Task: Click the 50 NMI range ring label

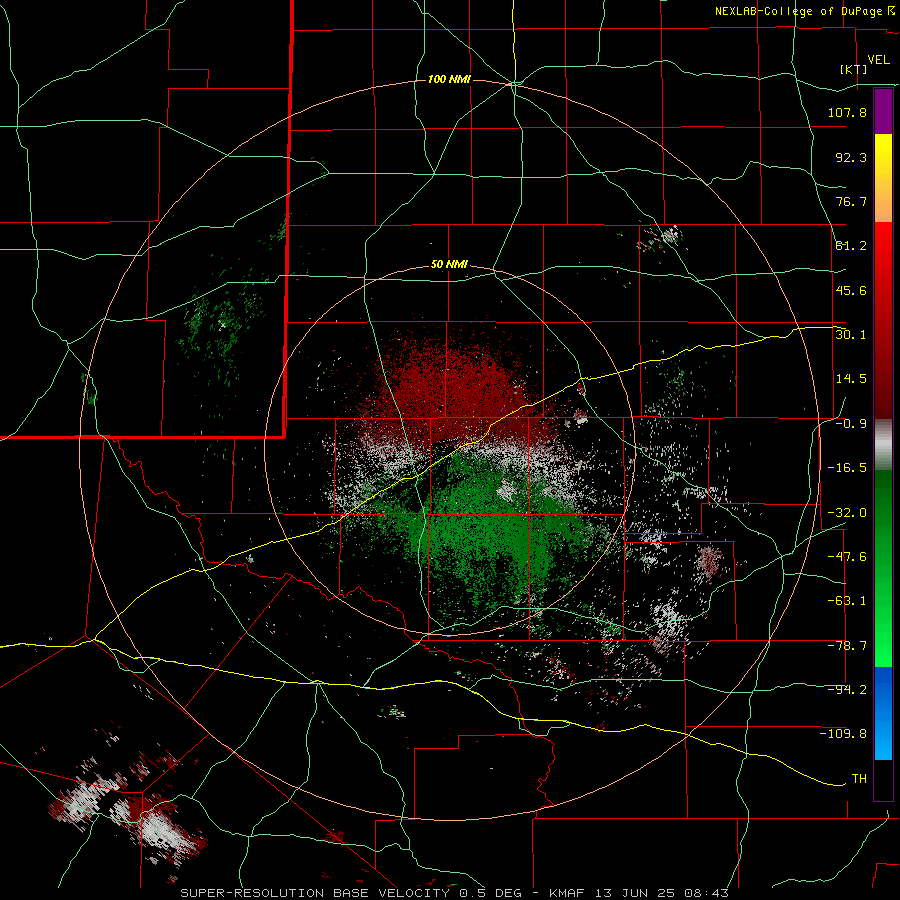Action: (x=449, y=265)
